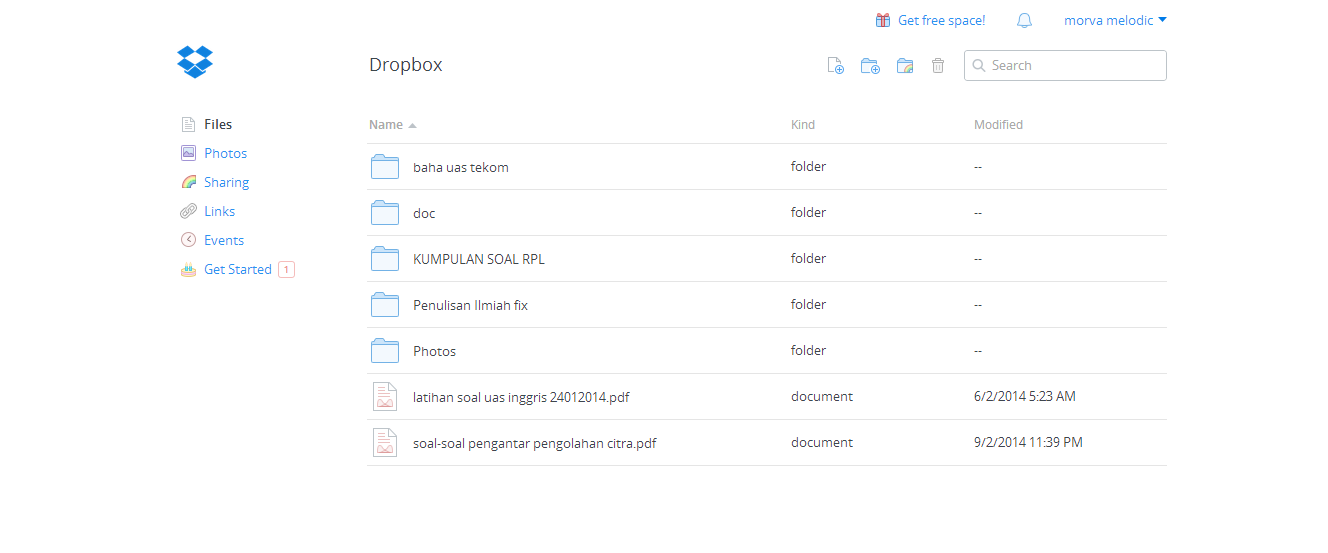Open the Files section in sidebar
Image resolution: width=1328 pixels, height=553 pixels.
tap(218, 125)
